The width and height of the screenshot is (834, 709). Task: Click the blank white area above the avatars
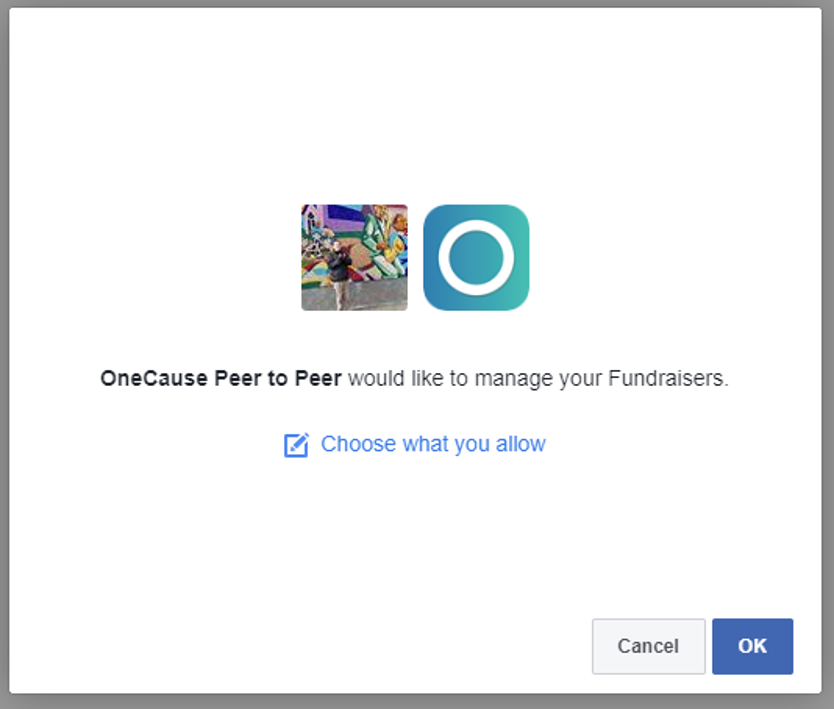pyautogui.click(x=415, y=106)
